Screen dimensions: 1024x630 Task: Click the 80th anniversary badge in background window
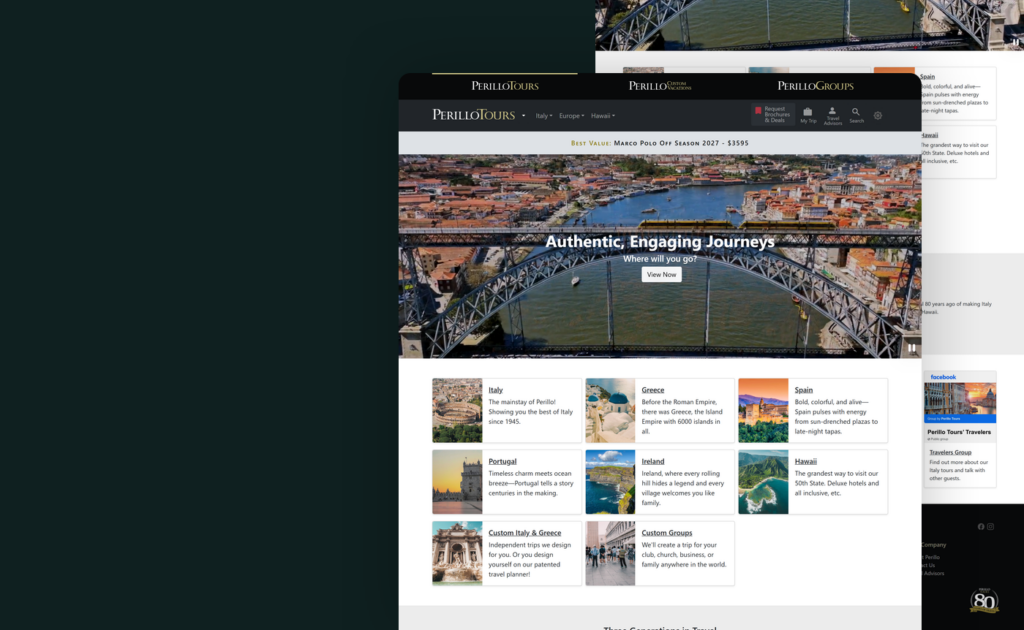pos(984,600)
